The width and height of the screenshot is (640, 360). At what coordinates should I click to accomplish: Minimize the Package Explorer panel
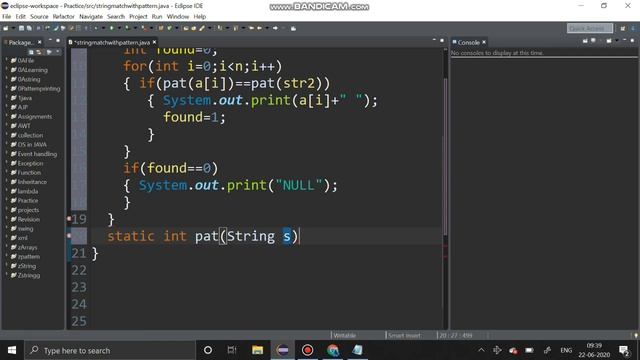[x=50, y=40]
